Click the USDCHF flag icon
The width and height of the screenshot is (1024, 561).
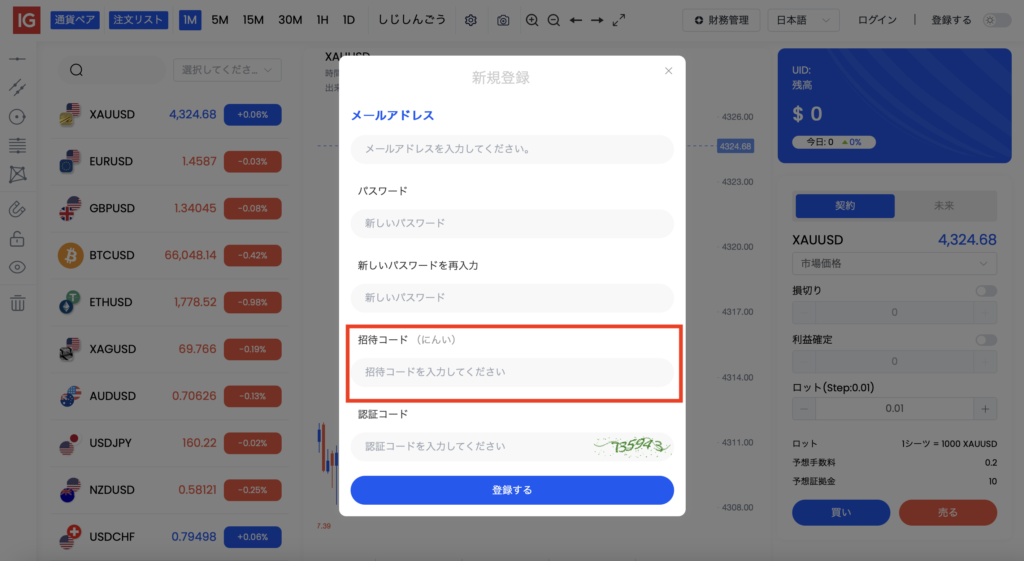tap(69, 537)
